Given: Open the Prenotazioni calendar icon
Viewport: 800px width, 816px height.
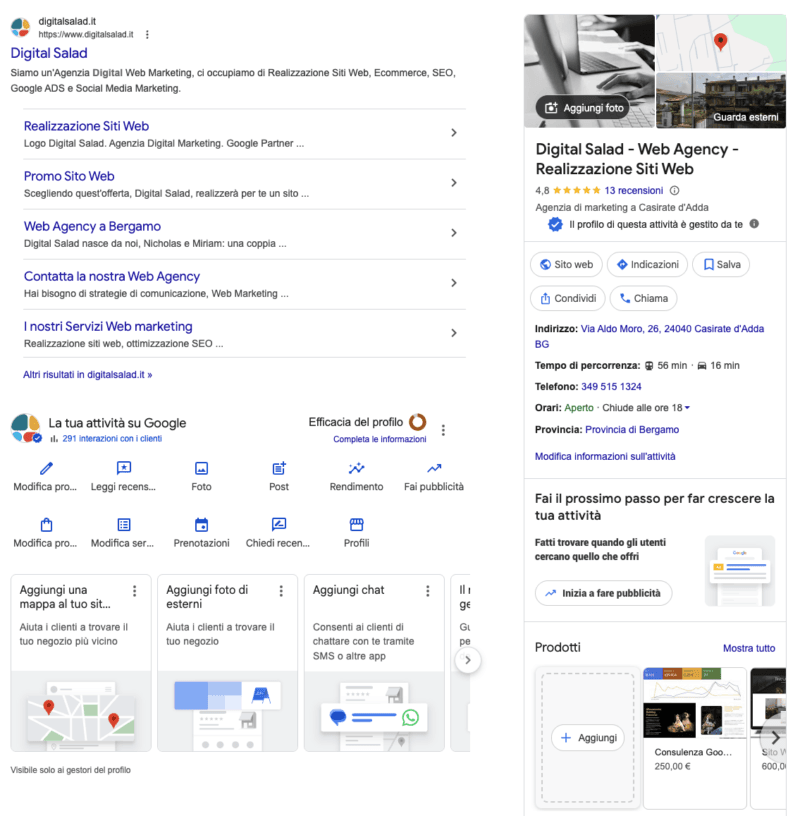Looking at the screenshot, I should pos(201,525).
